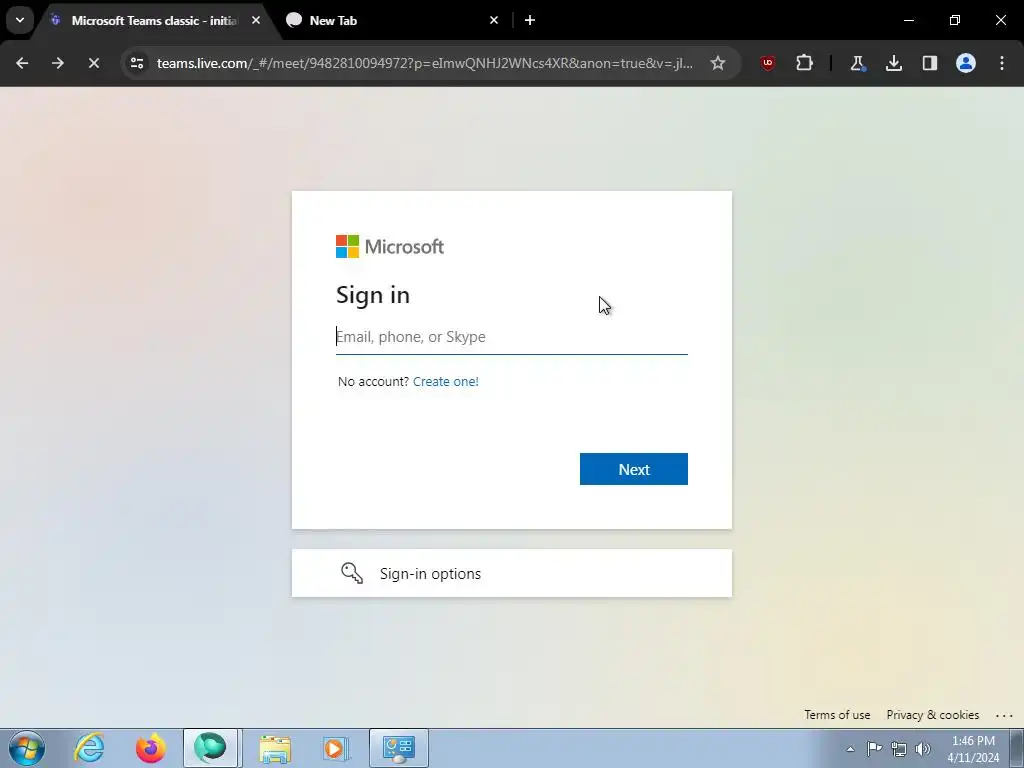Screen dimensions: 1024x768
Task: Open the control panel taskbar icon
Action: tap(399, 748)
